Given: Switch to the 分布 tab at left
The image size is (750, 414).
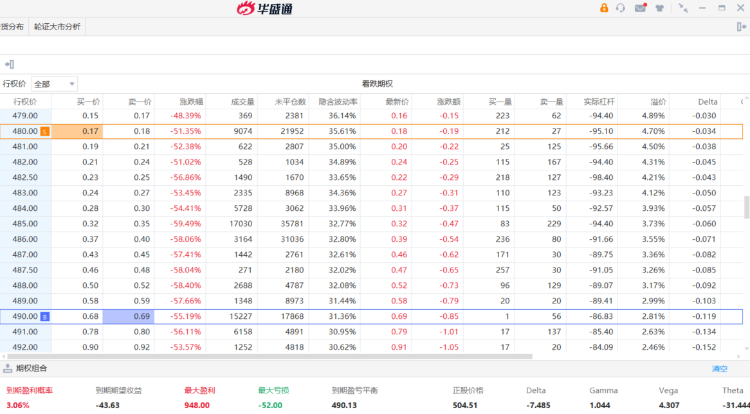Looking at the screenshot, I should pyautogui.click(x=13, y=27).
